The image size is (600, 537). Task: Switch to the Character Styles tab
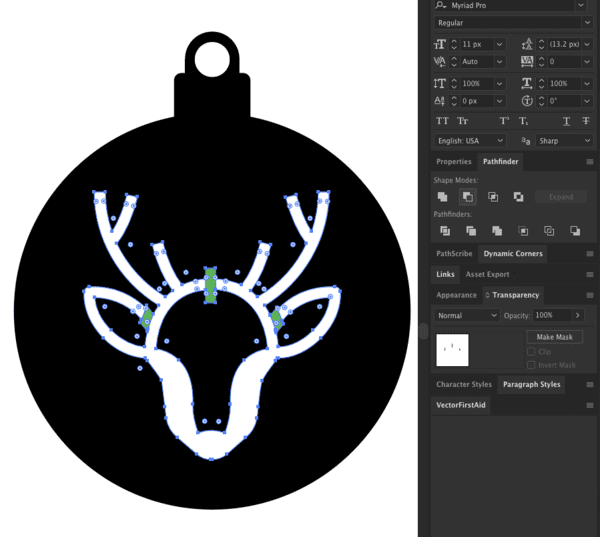click(464, 384)
